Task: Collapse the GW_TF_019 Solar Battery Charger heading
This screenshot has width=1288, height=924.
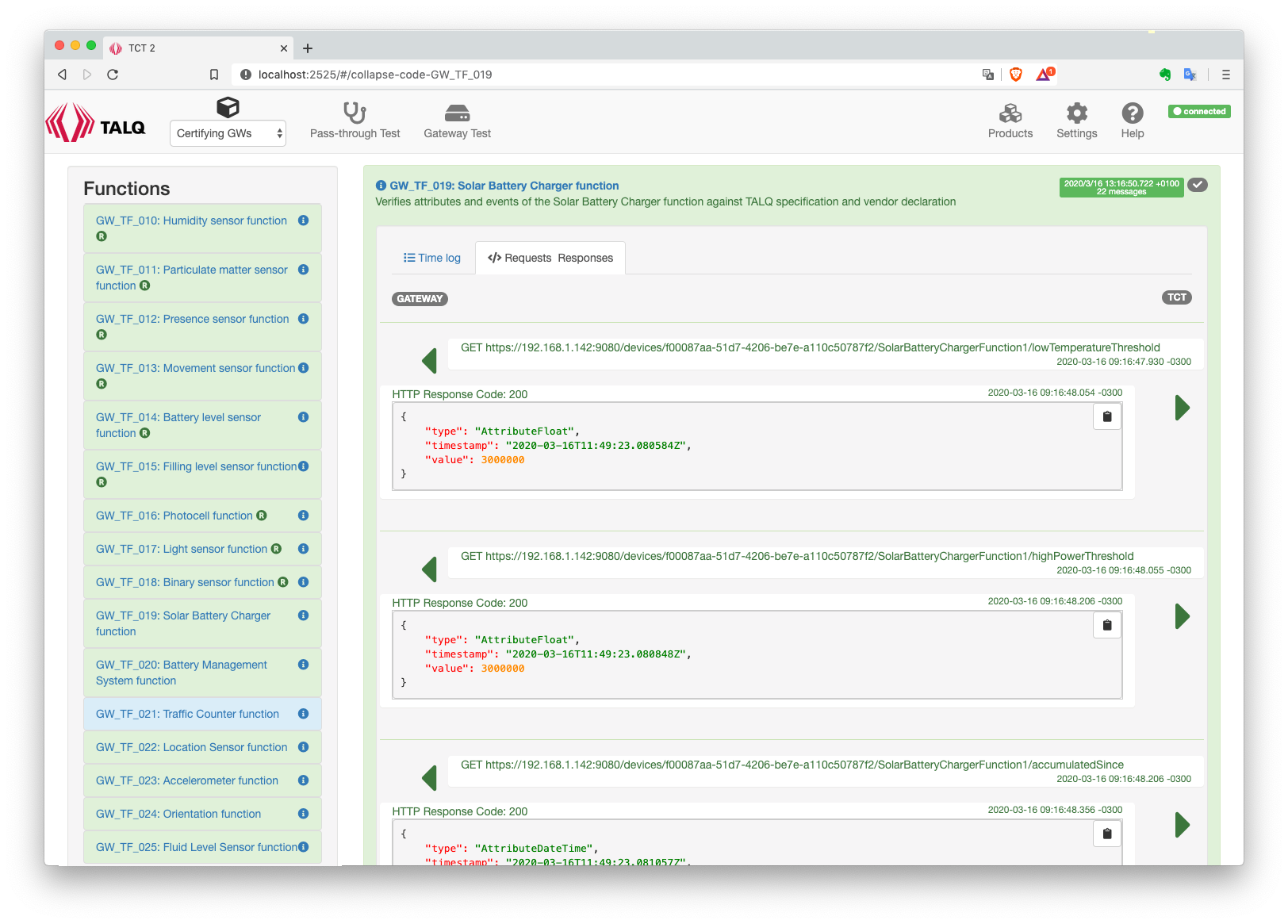Action: click(504, 186)
